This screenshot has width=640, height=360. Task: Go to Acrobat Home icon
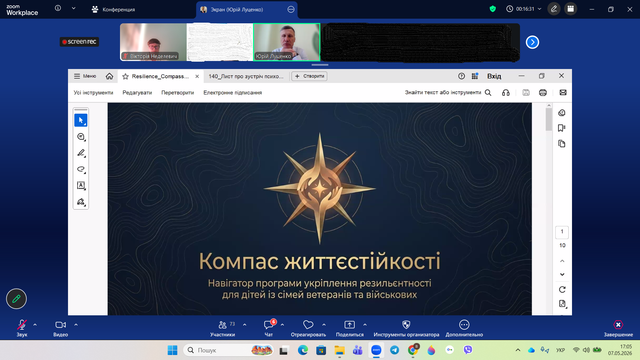tap(109, 76)
